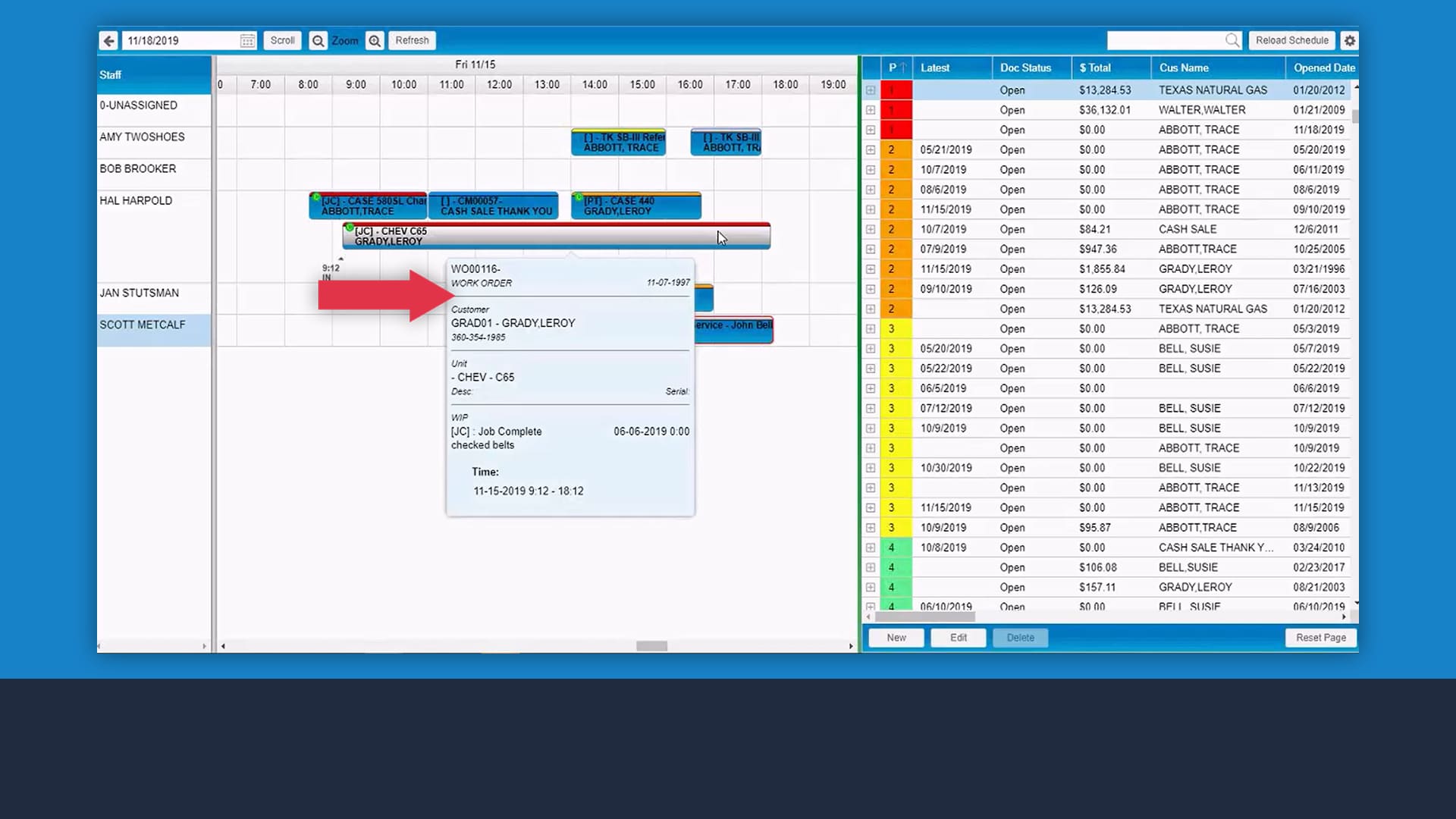The width and height of the screenshot is (1456, 819).
Task: Expand the WALTER, WALTER order row
Action: coord(871,110)
